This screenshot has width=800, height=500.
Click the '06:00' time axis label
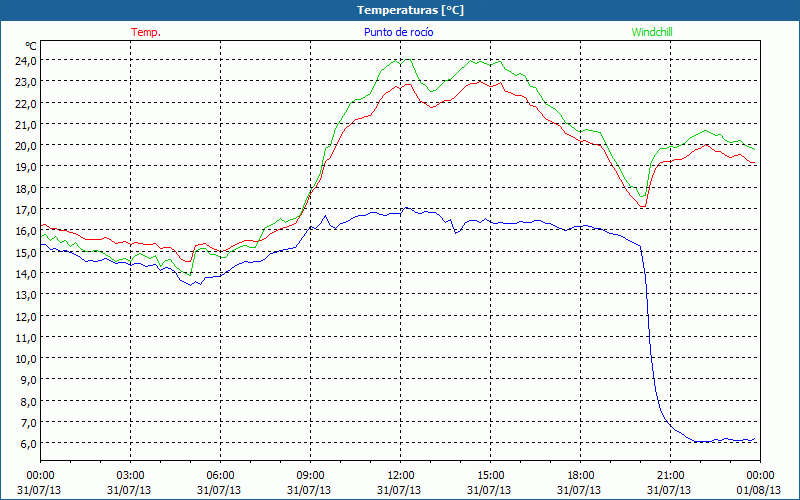pyautogui.click(x=220, y=476)
